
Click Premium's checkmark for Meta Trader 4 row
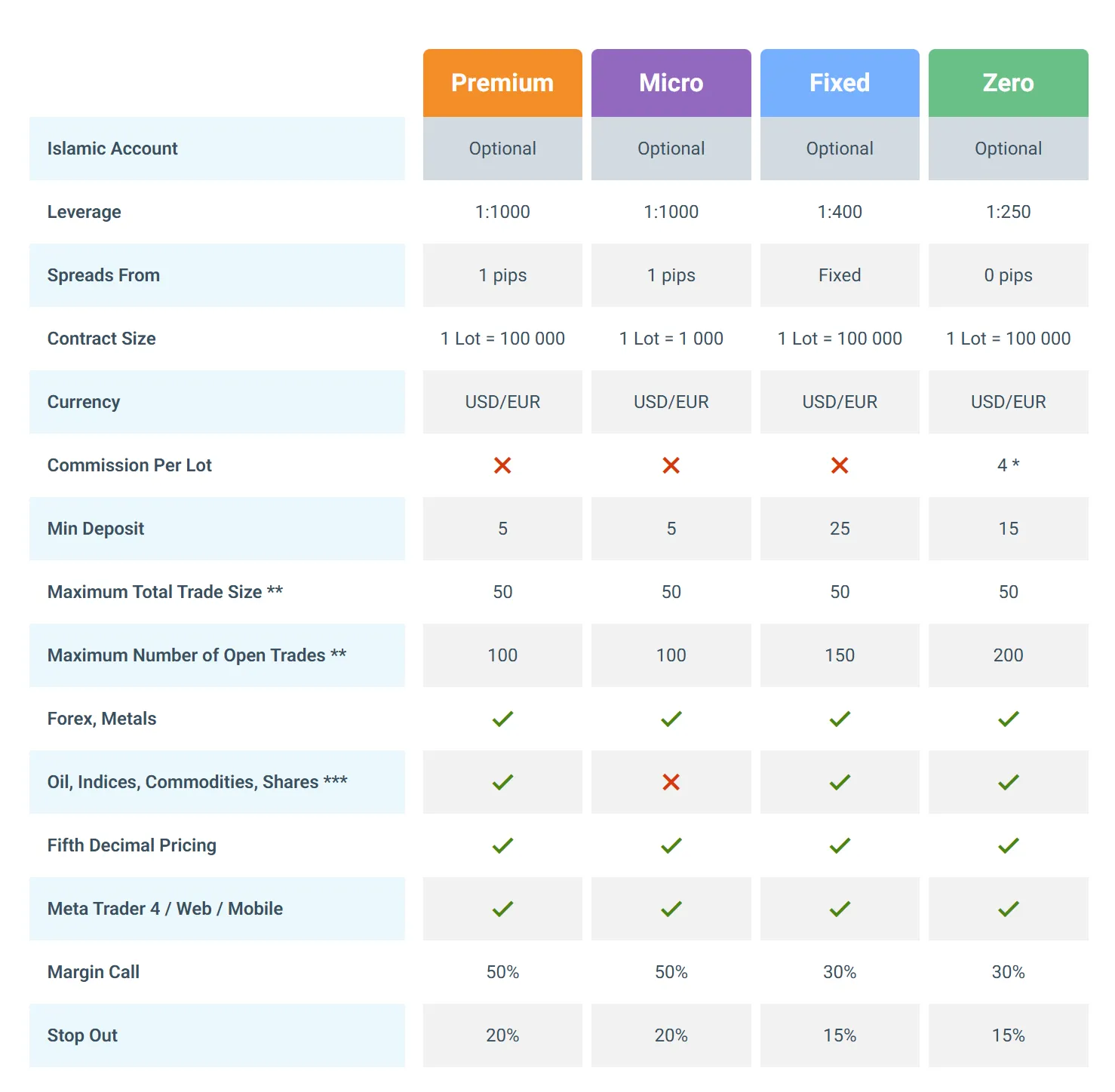tap(502, 909)
